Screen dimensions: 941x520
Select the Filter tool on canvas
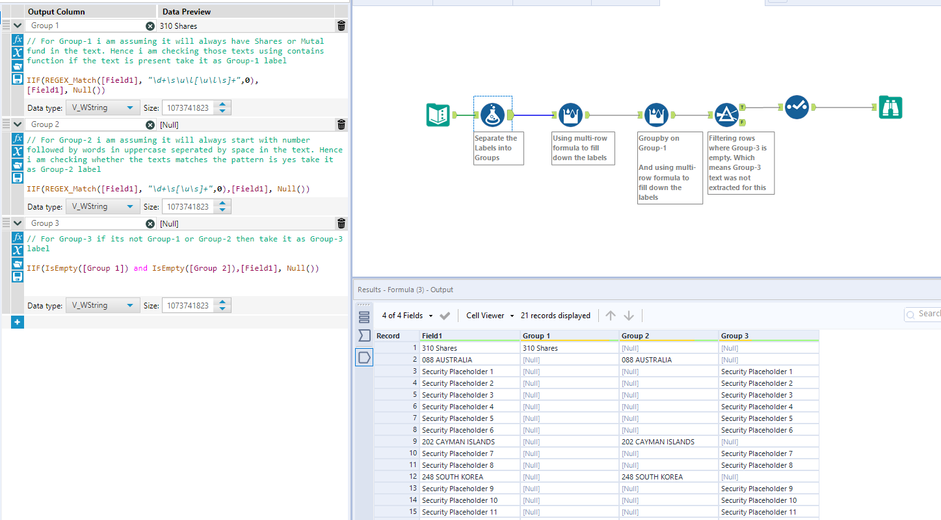click(x=726, y=115)
